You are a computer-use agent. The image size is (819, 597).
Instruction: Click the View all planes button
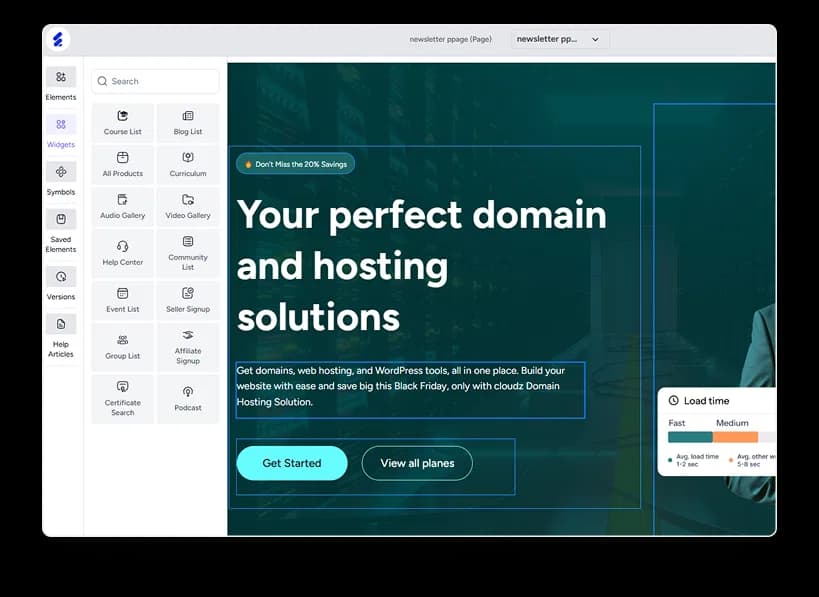[416, 463]
